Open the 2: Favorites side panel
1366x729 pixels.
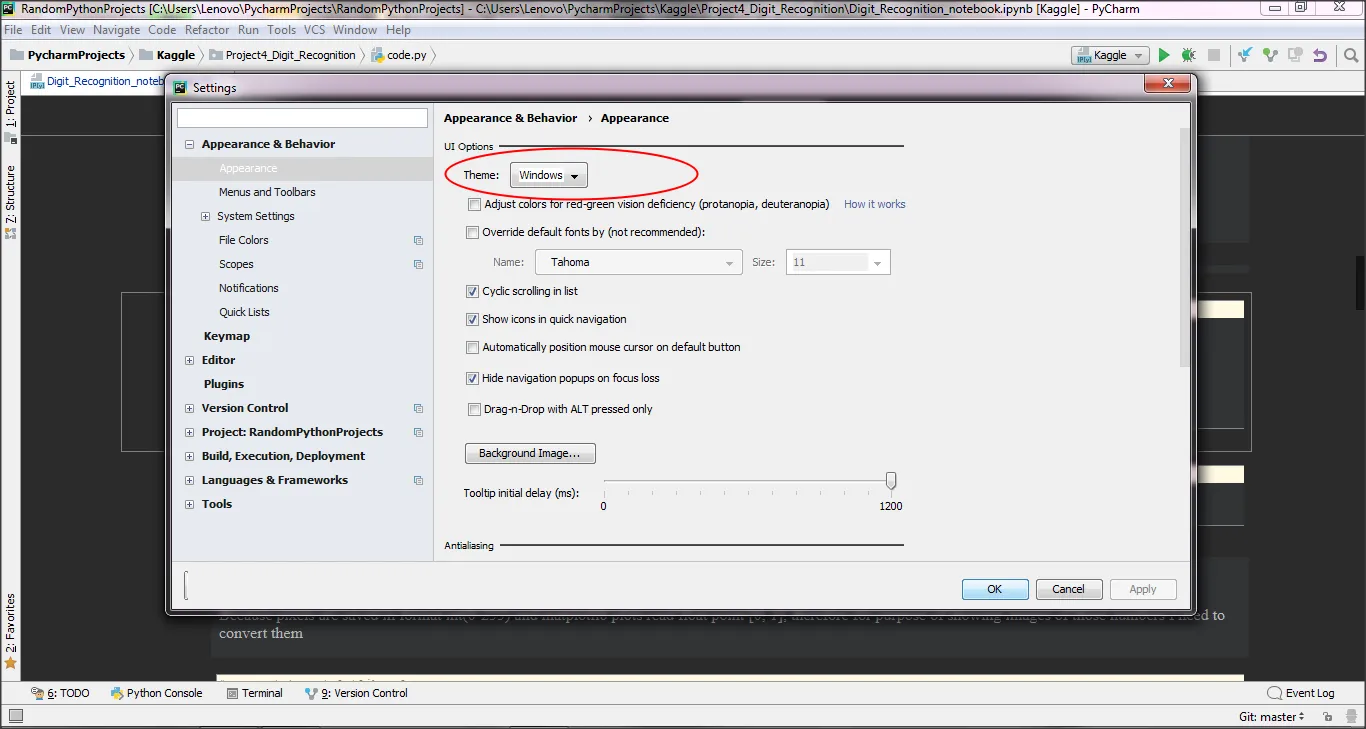pos(11,630)
